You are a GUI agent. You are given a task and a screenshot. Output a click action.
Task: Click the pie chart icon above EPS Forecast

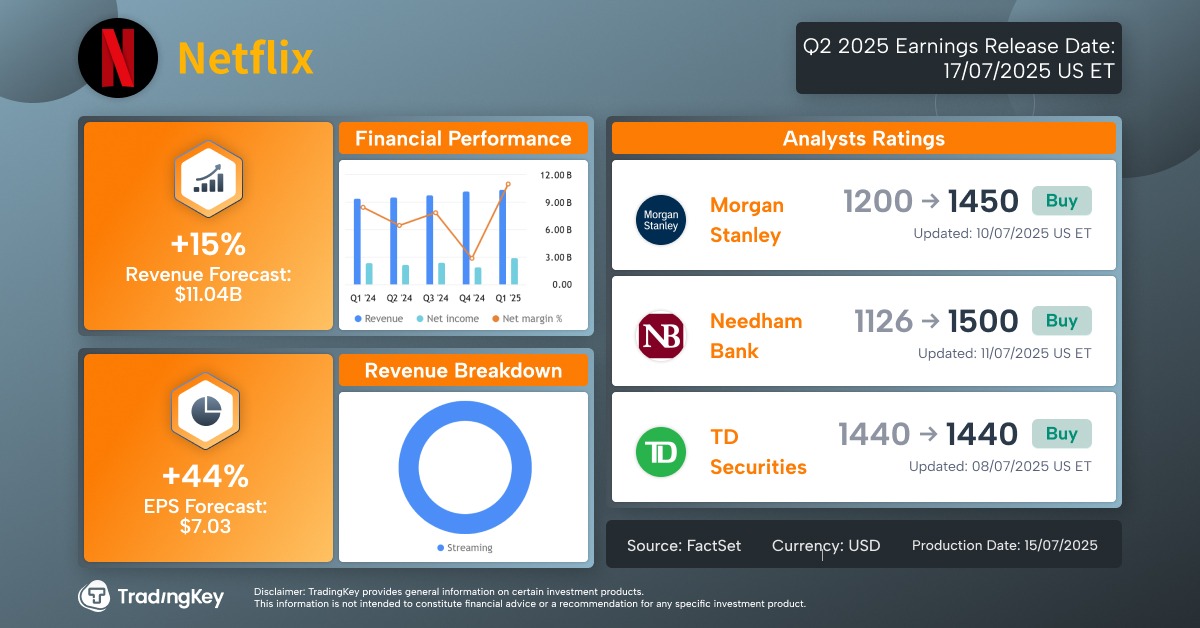[208, 410]
